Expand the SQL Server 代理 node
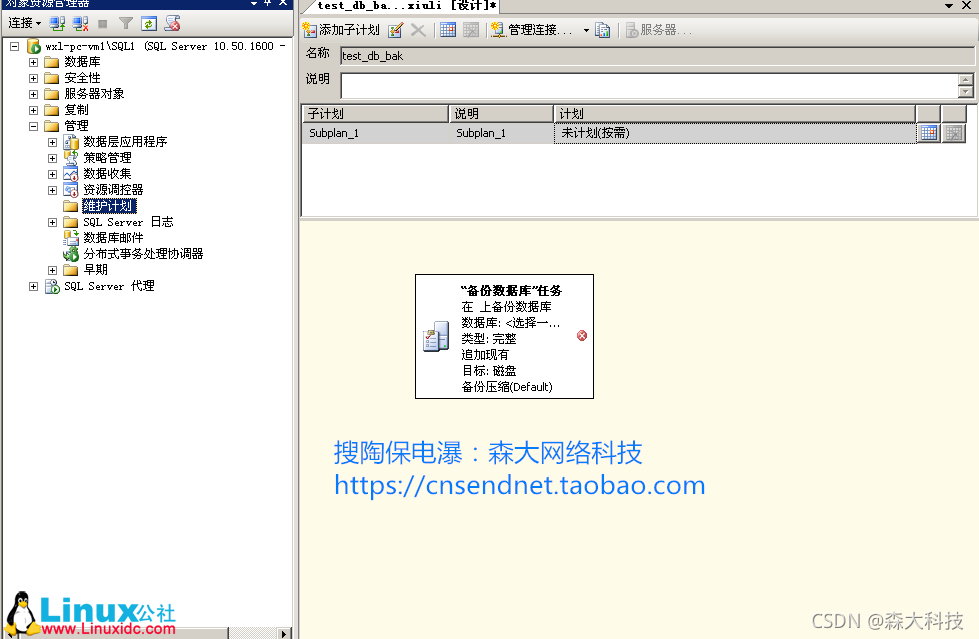979x639 pixels. click(x=34, y=287)
